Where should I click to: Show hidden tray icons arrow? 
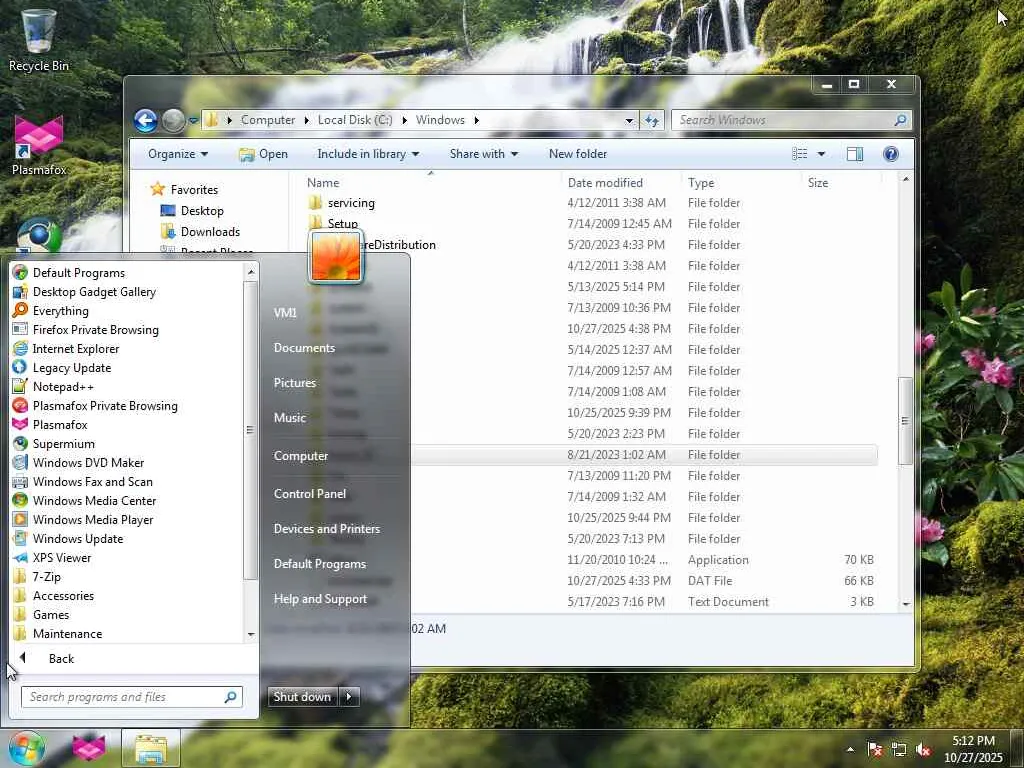850,749
